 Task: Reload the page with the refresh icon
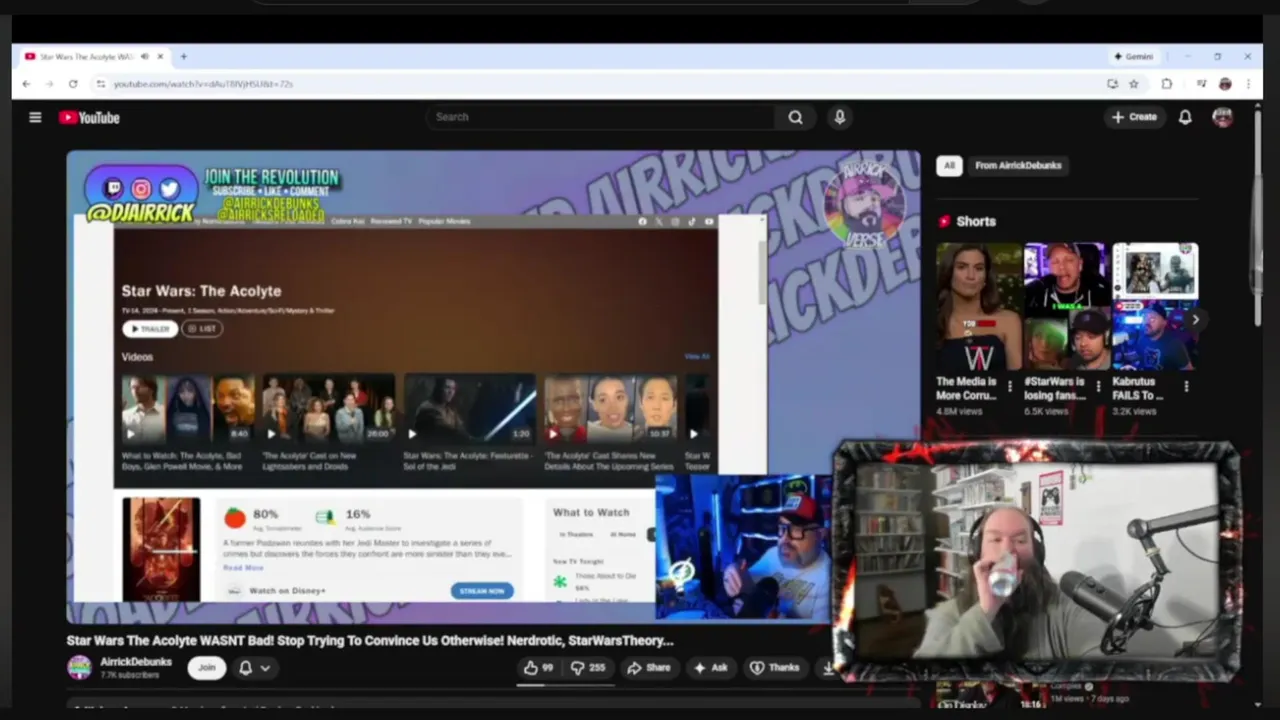73,84
